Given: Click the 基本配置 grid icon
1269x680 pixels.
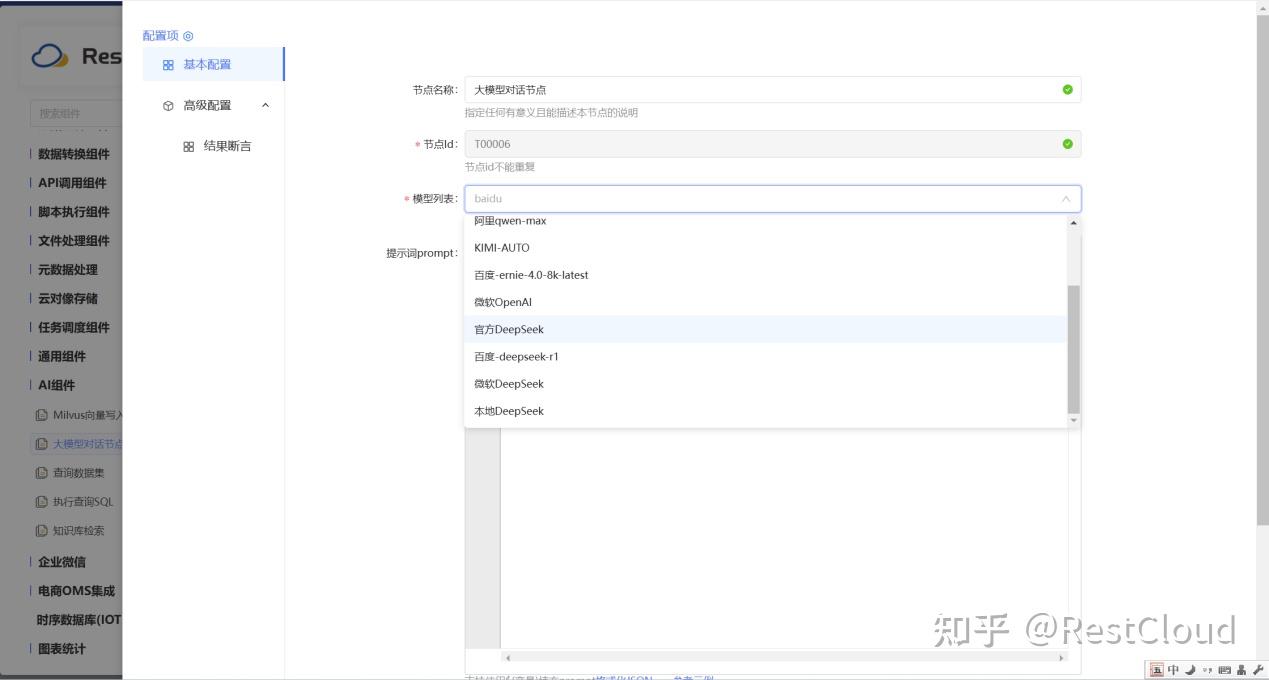Looking at the screenshot, I should (166, 64).
